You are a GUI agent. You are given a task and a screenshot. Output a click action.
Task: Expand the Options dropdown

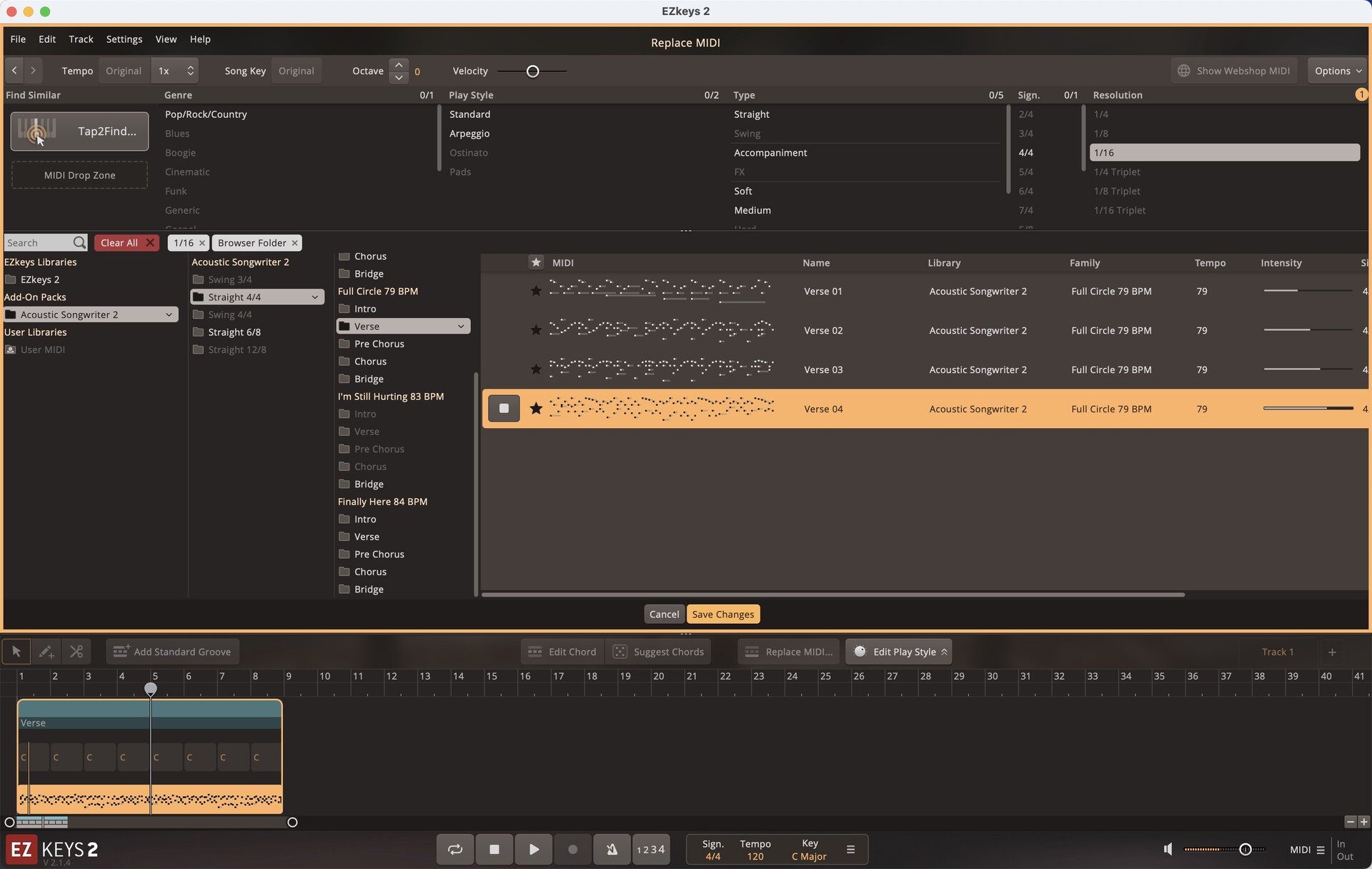click(x=1338, y=71)
